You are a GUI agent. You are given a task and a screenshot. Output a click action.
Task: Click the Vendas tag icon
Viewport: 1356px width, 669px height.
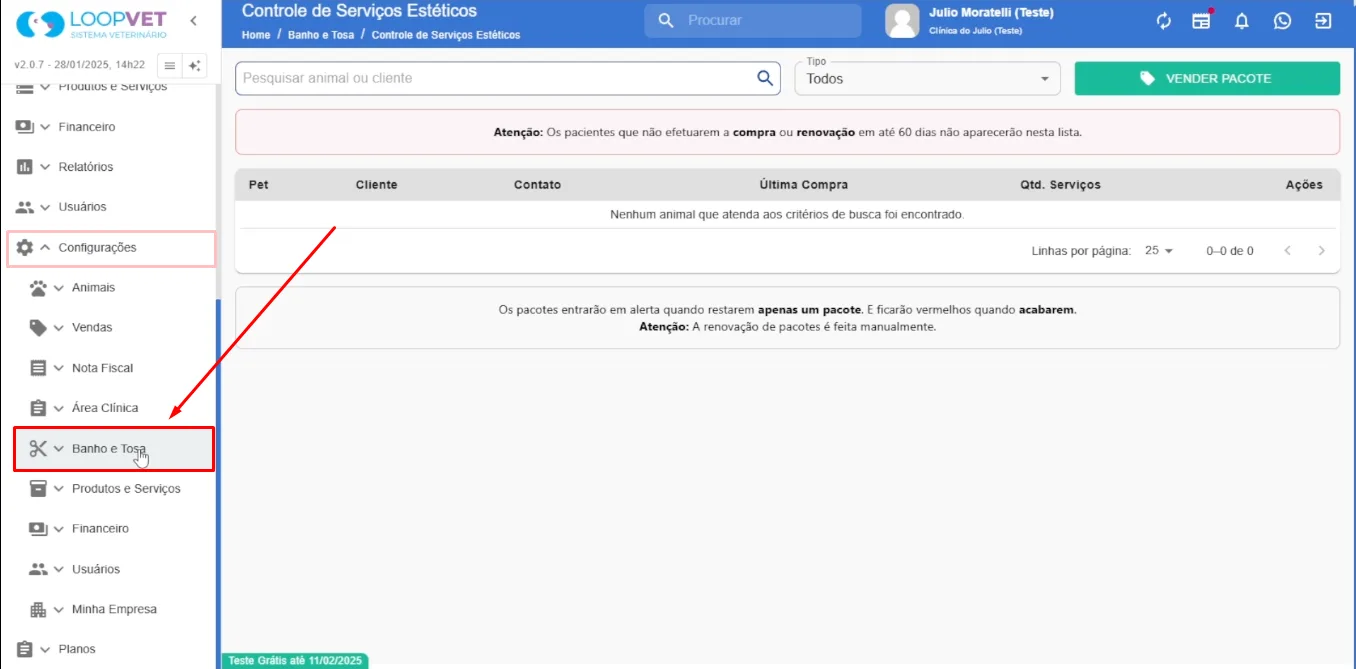pyautogui.click(x=38, y=328)
